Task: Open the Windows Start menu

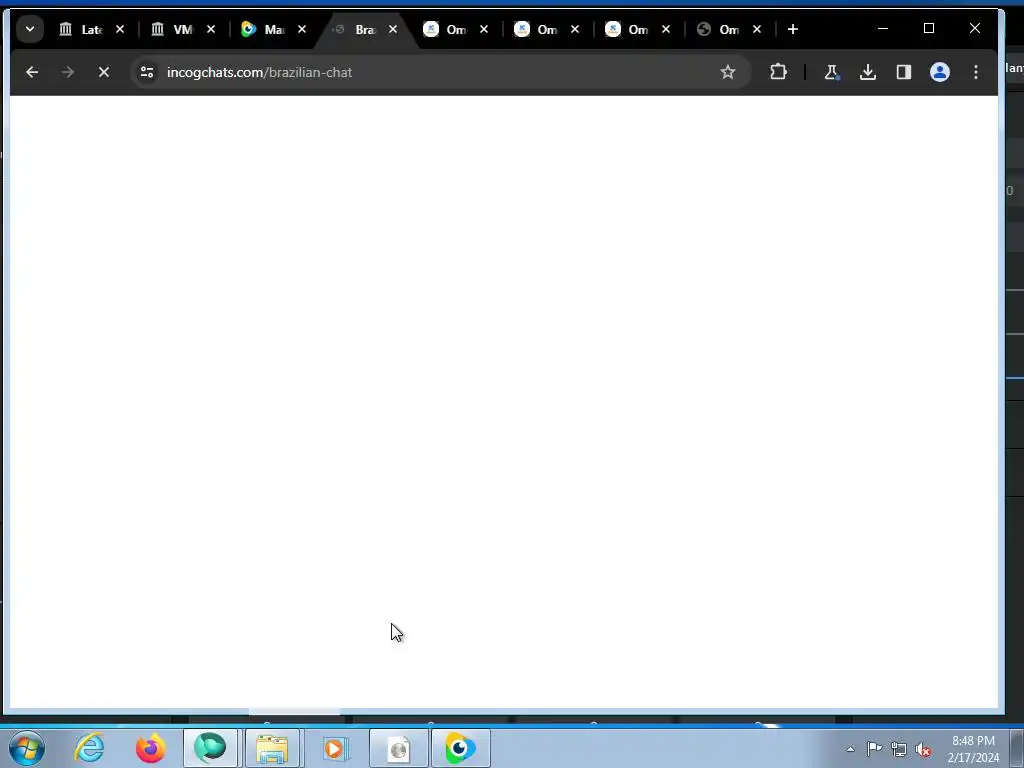Action: pyautogui.click(x=27, y=748)
